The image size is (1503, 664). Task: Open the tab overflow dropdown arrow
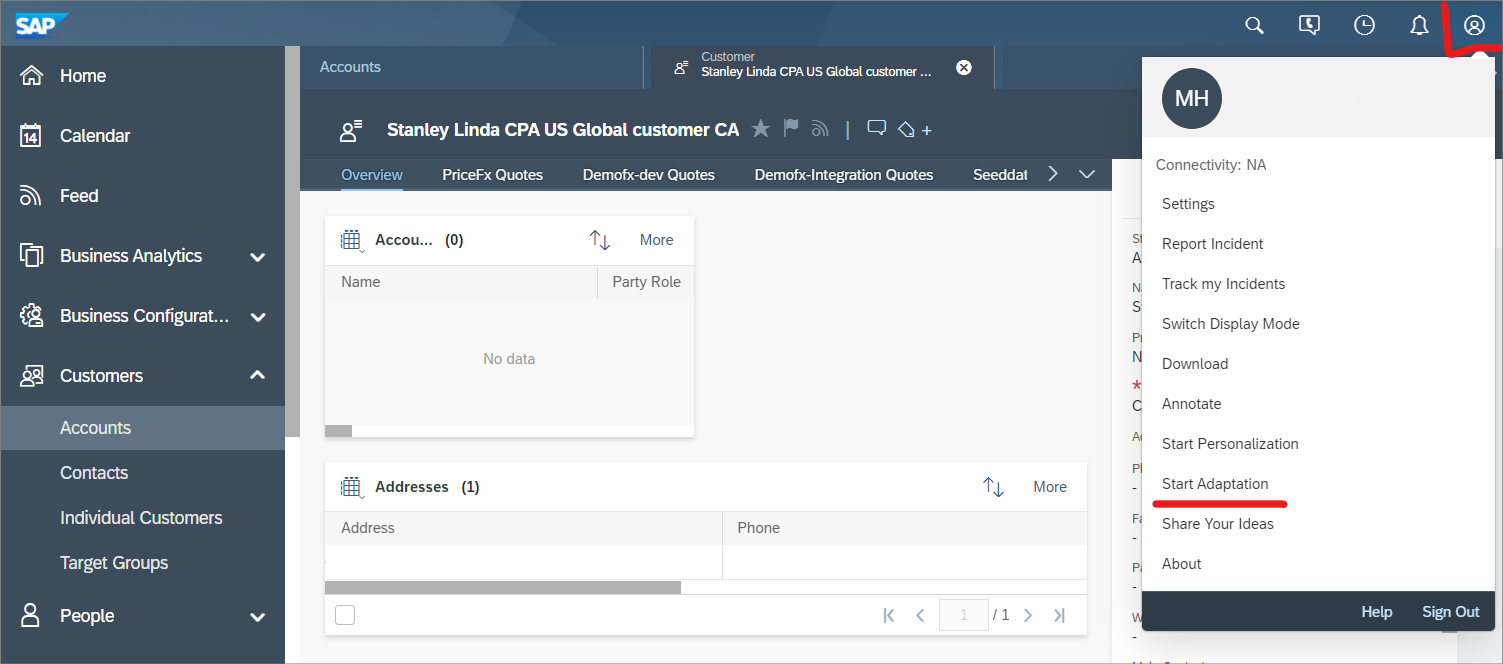1088,174
